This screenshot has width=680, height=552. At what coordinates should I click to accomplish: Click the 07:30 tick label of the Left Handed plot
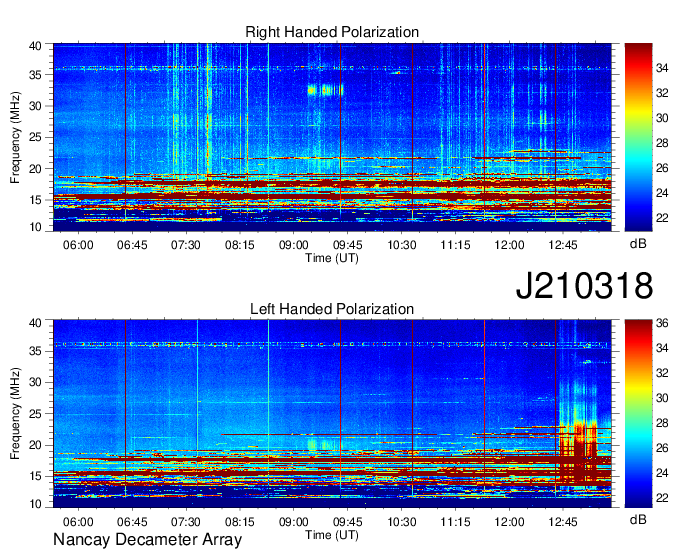point(186,521)
